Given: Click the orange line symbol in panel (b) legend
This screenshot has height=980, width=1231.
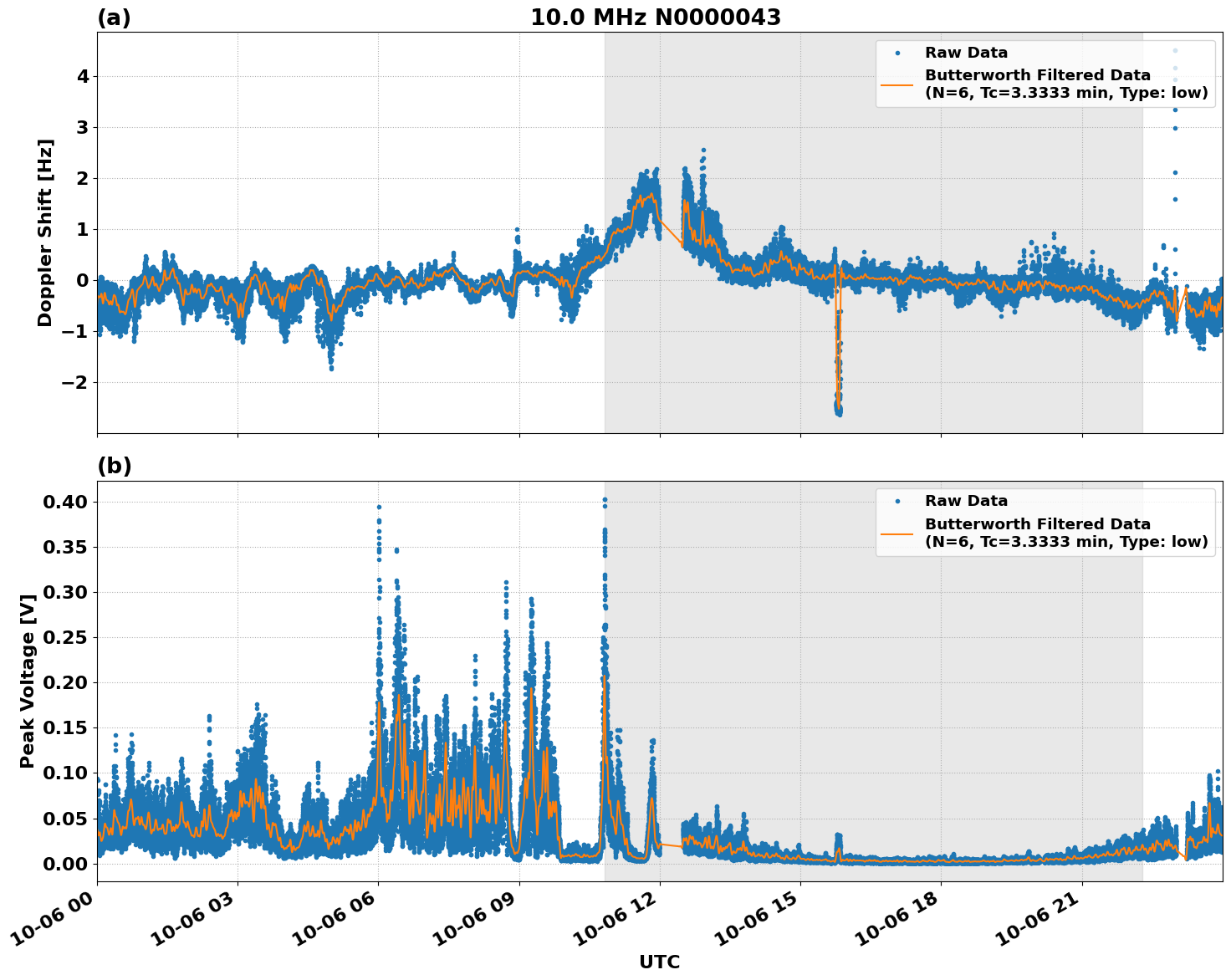Looking at the screenshot, I should tap(898, 533).
